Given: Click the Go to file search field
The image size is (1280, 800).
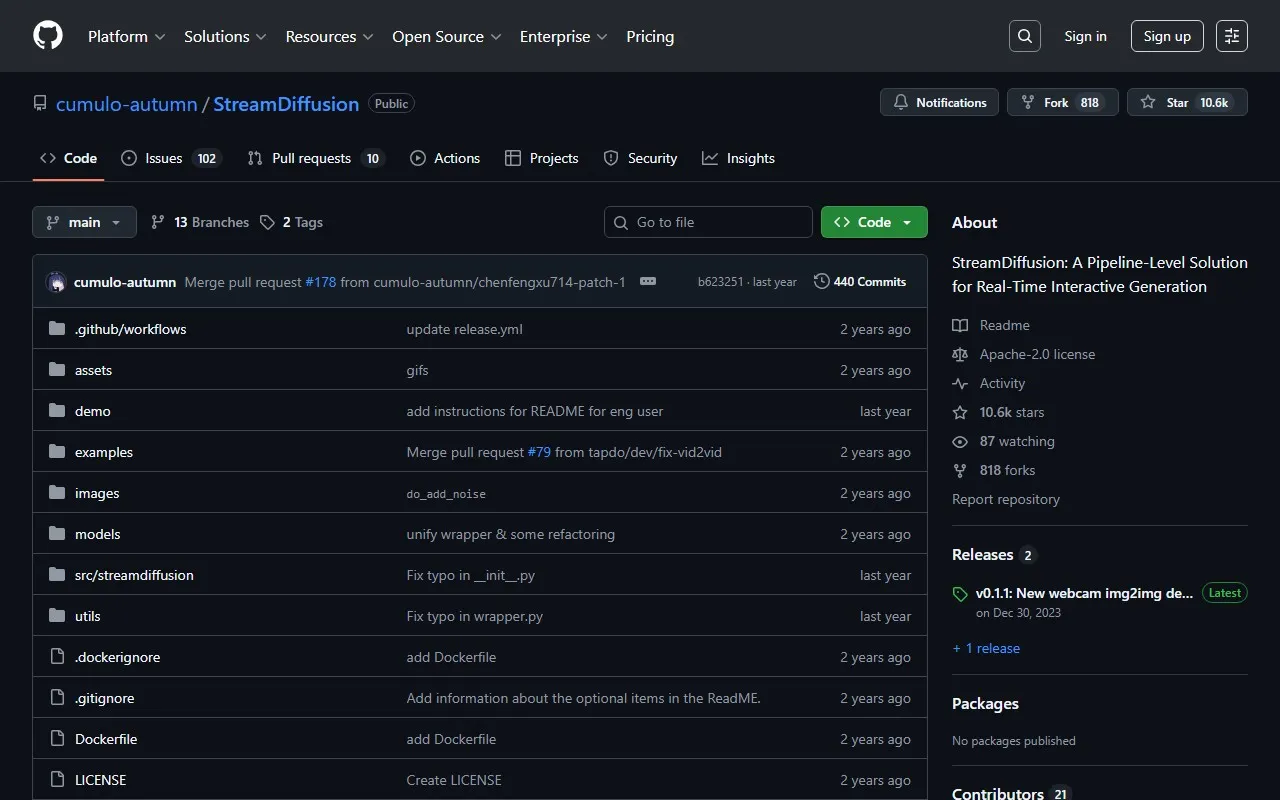Looking at the screenshot, I should 708,222.
